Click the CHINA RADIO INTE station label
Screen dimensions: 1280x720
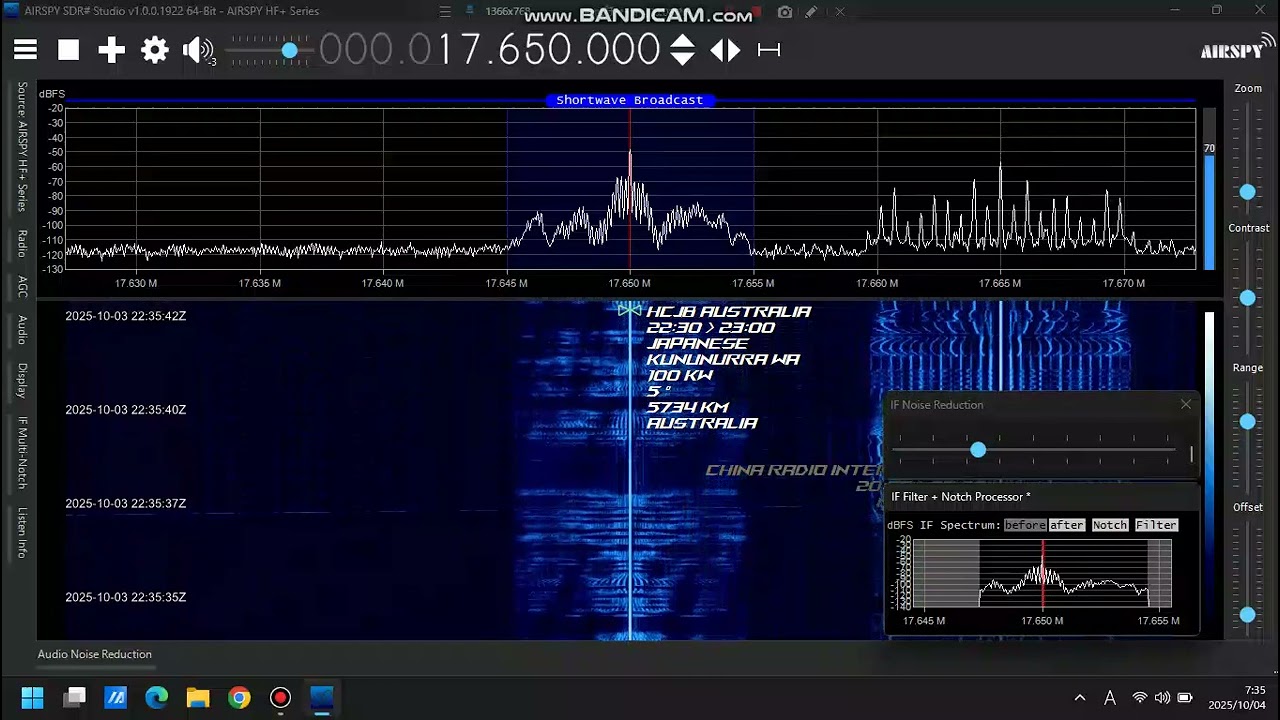(793, 470)
